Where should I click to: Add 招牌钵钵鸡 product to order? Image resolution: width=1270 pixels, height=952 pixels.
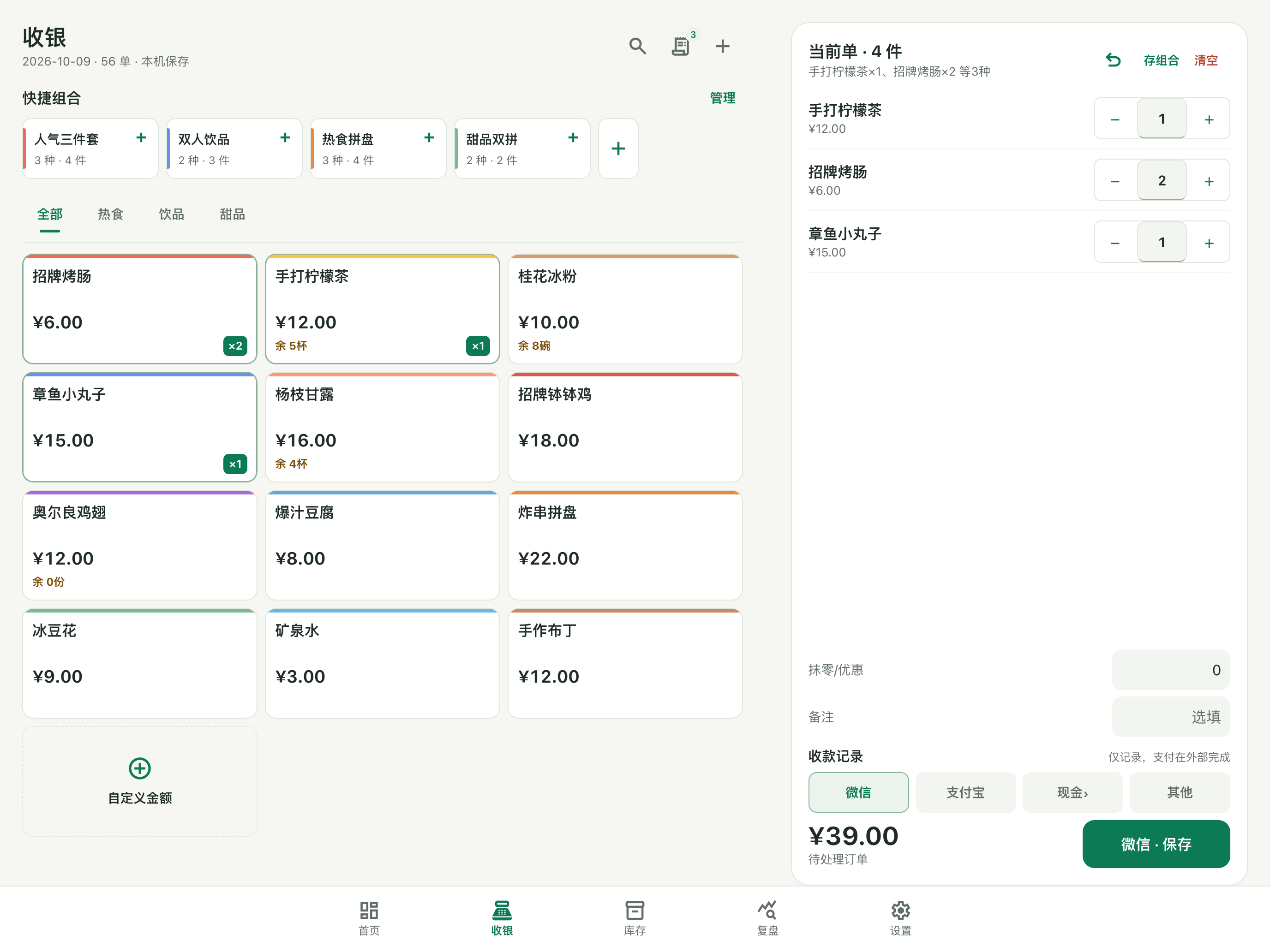pyautogui.click(x=625, y=428)
